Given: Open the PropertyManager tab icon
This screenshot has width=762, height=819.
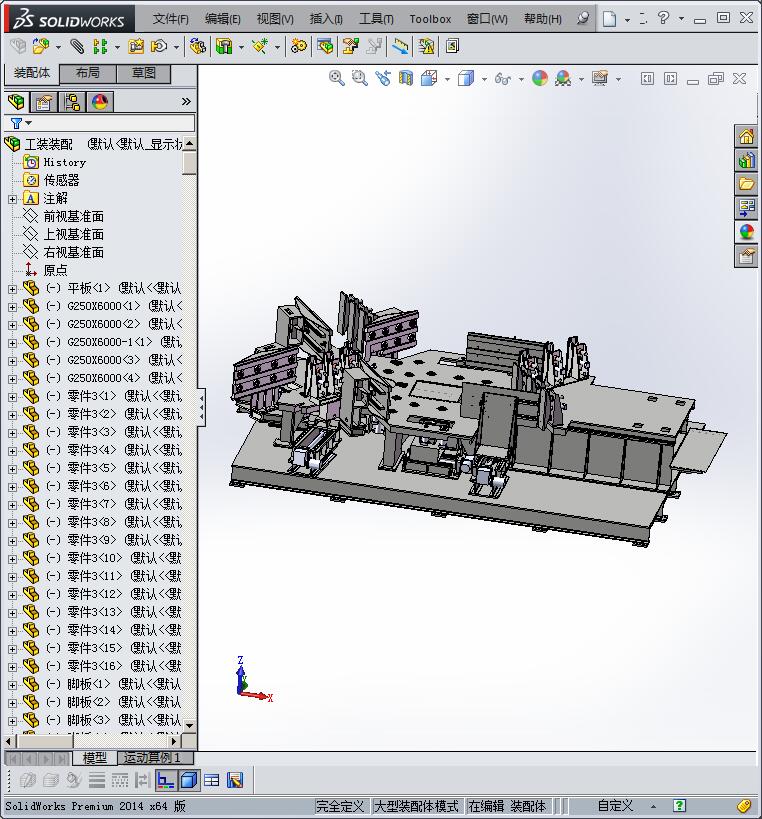Looking at the screenshot, I should (x=44, y=102).
